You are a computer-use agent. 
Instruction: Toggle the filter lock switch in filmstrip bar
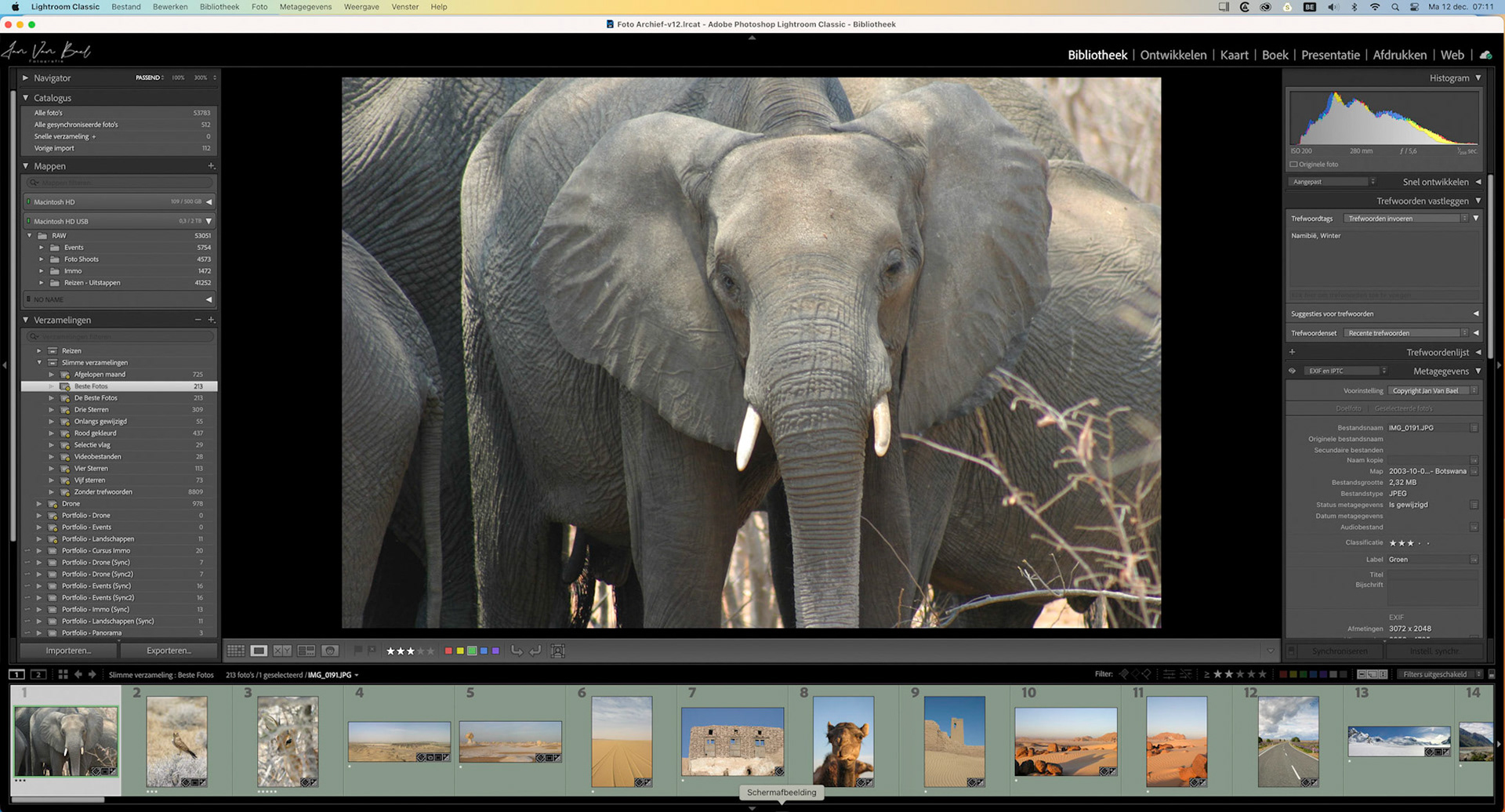[1491, 674]
